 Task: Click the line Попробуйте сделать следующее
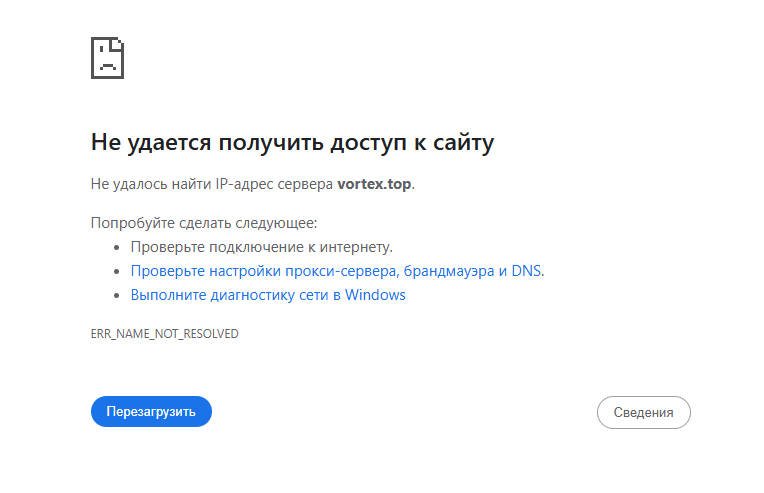tap(204, 223)
